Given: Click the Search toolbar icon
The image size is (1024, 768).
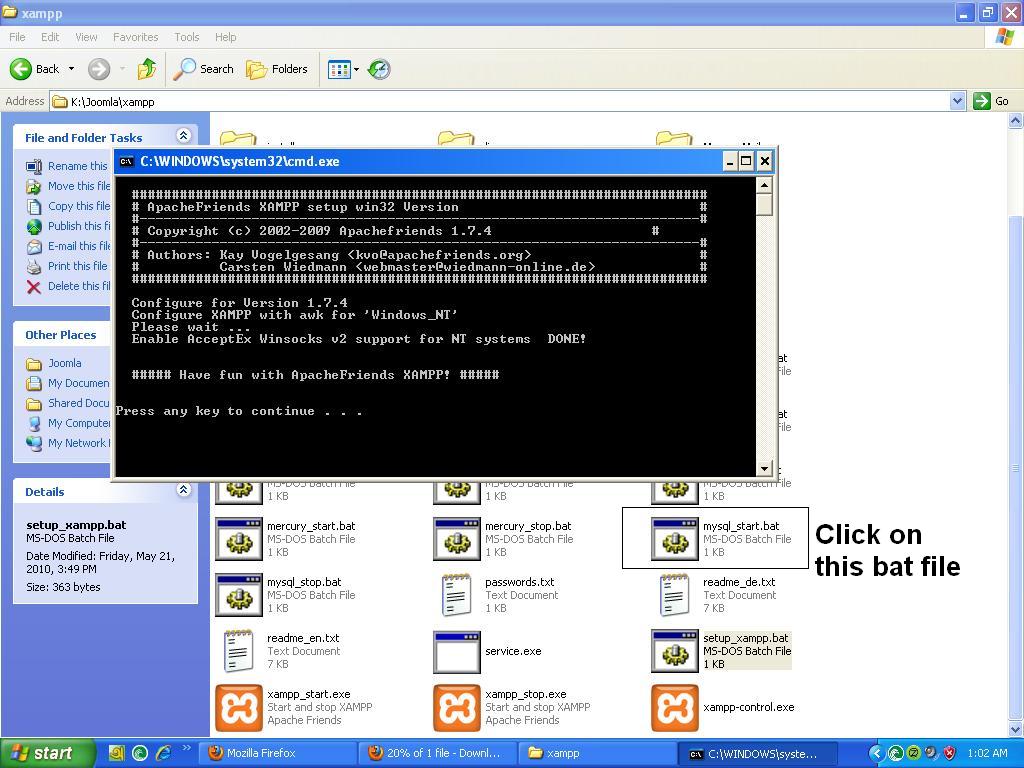Looking at the screenshot, I should (x=204, y=69).
